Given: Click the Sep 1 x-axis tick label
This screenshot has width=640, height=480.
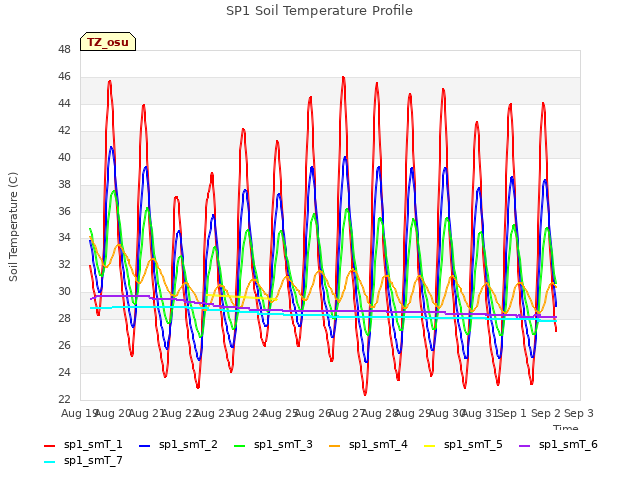Looking at the screenshot, I should (x=512, y=413).
